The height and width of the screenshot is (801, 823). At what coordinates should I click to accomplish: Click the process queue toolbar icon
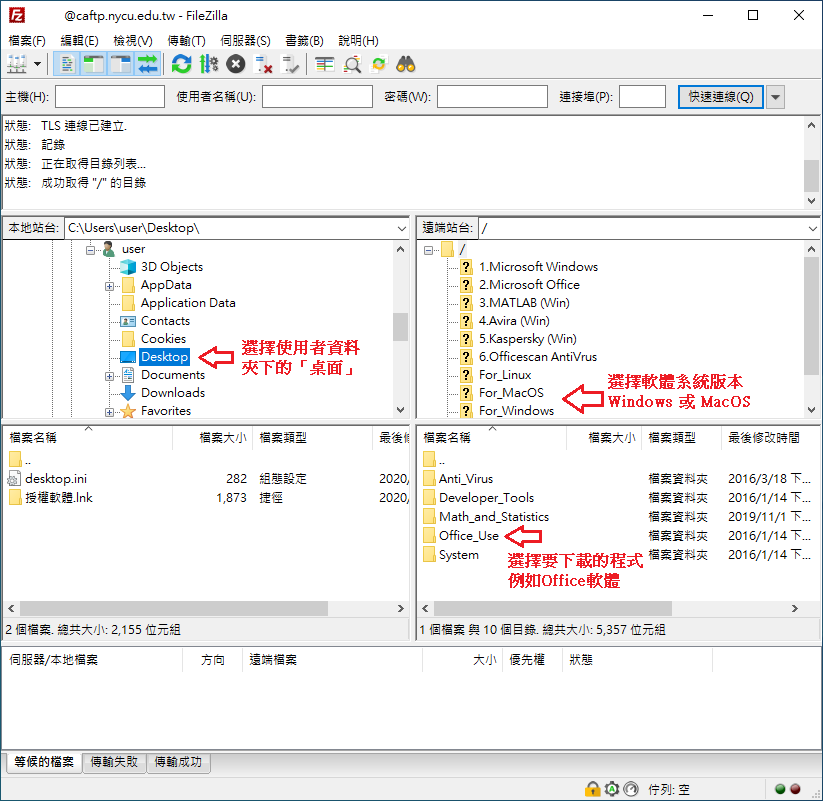coord(209,65)
